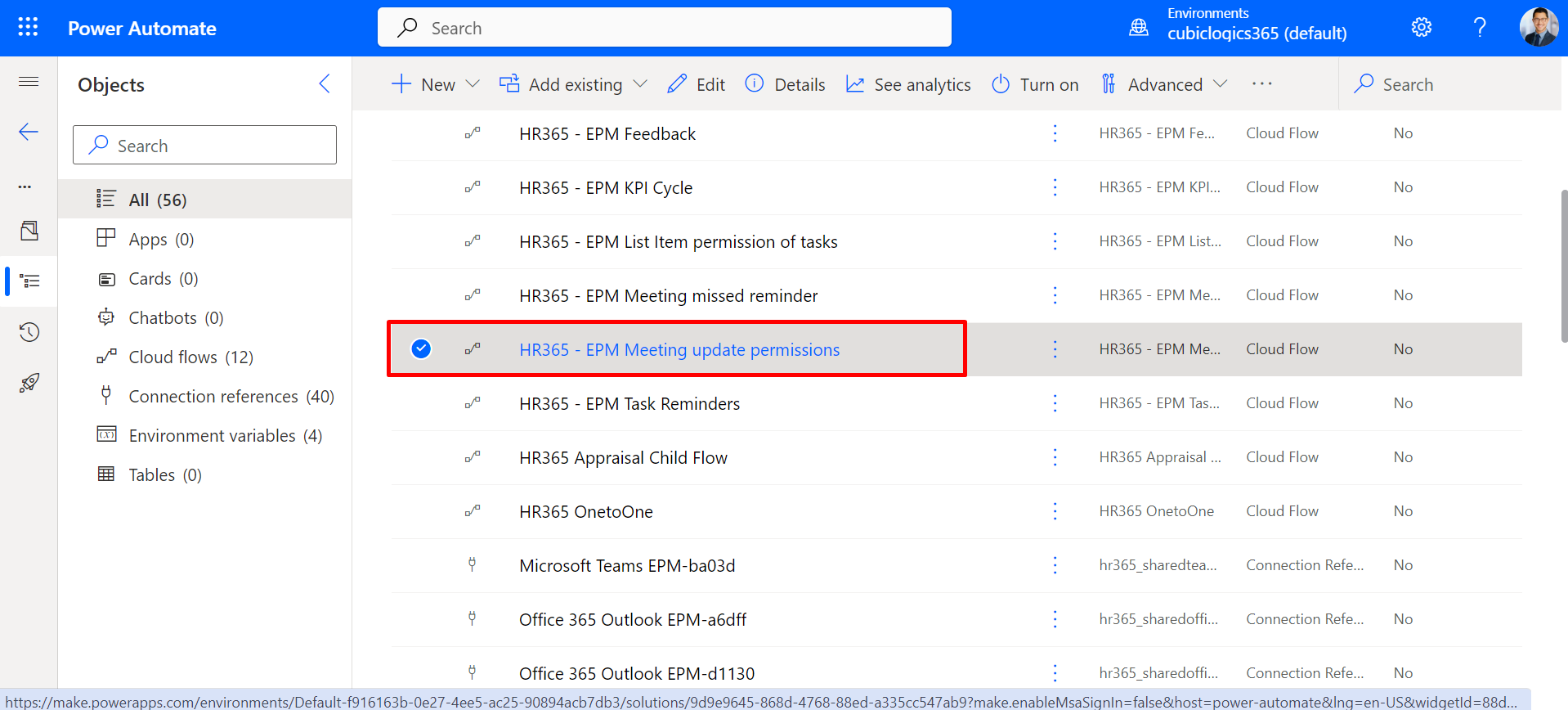This screenshot has height=710, width=1568.
Task: Select Chatbots (0) in Objects list
Action: coord(204,317)
